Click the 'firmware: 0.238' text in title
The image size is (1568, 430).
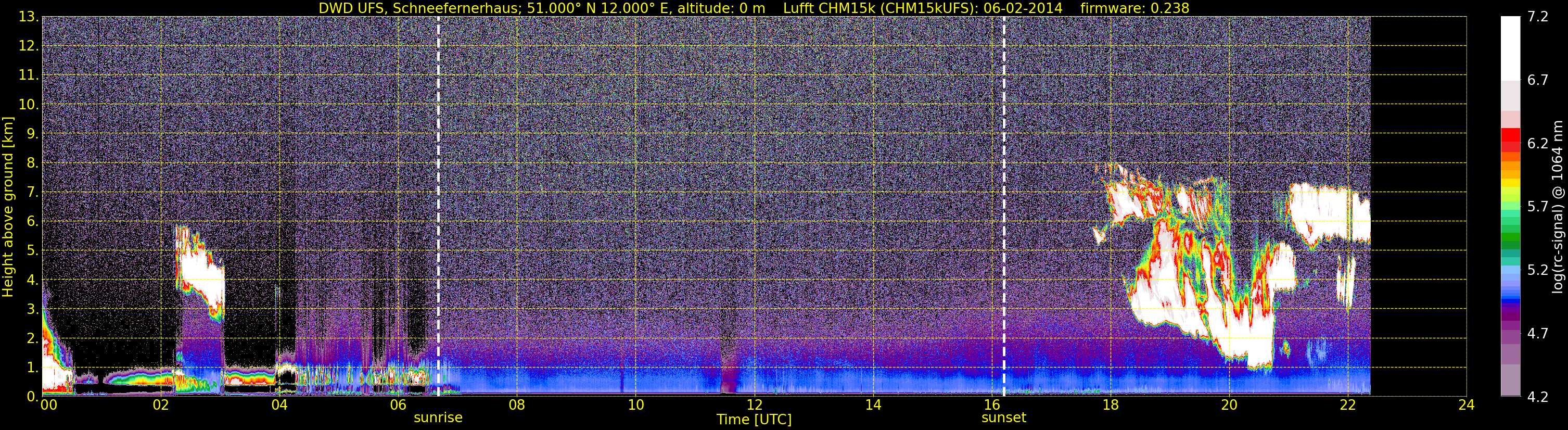click(1134, 8)
